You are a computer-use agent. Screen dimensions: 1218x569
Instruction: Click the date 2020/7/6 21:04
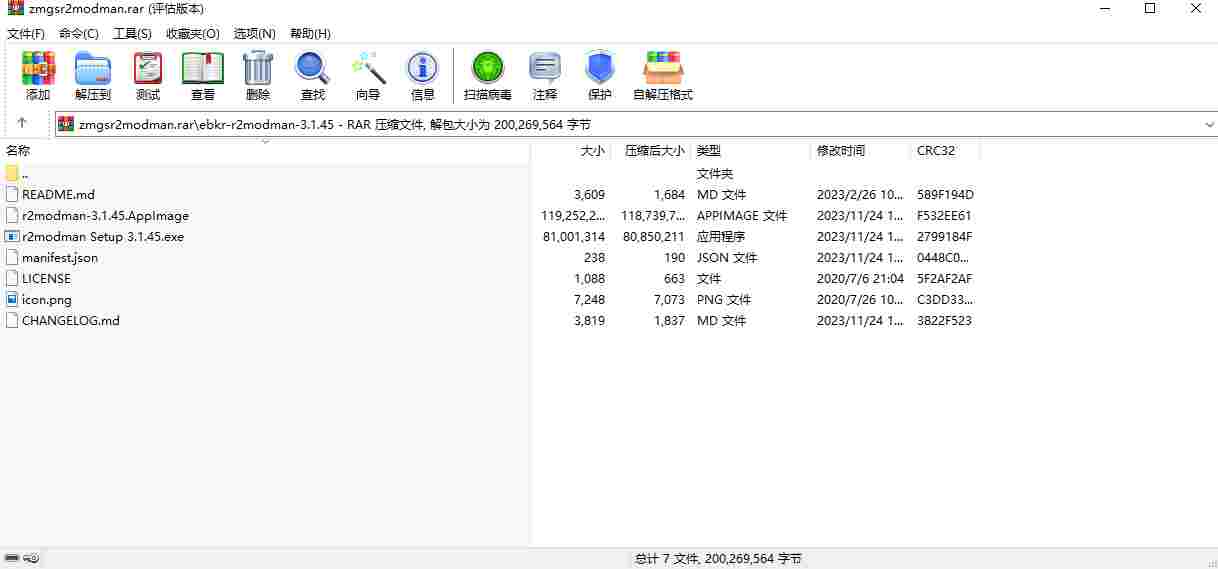click(x=860, y=278)
